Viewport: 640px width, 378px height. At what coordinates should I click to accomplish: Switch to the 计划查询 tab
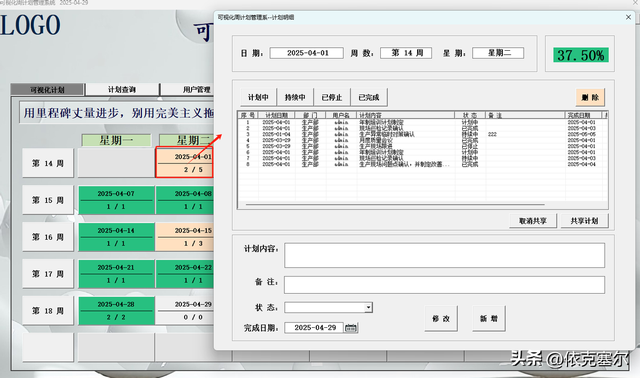[122, 89]
